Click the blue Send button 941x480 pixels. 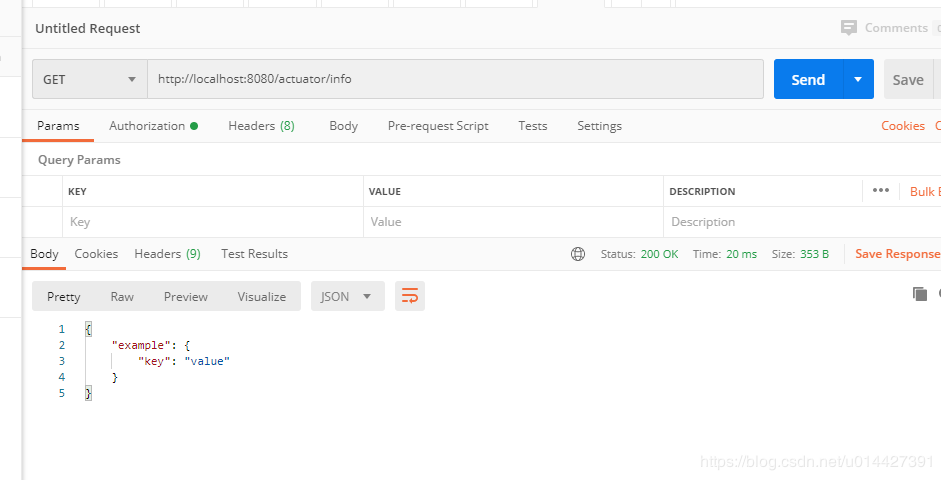coord(808,79)
